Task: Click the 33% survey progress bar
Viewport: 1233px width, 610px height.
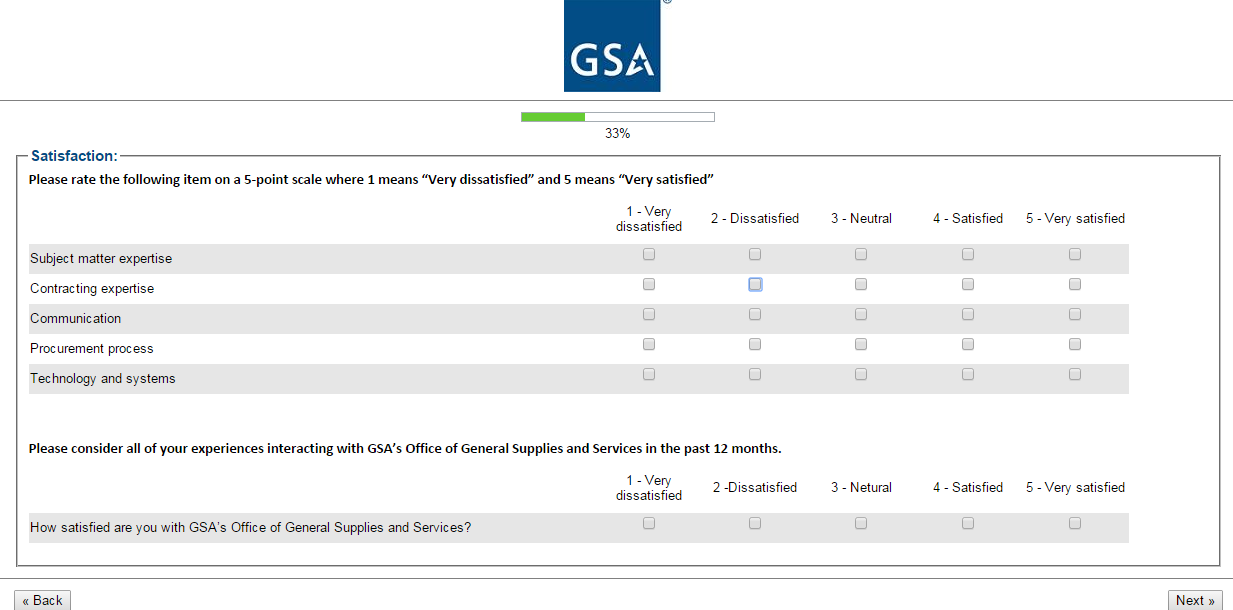Action: click(x=617, y=117)
